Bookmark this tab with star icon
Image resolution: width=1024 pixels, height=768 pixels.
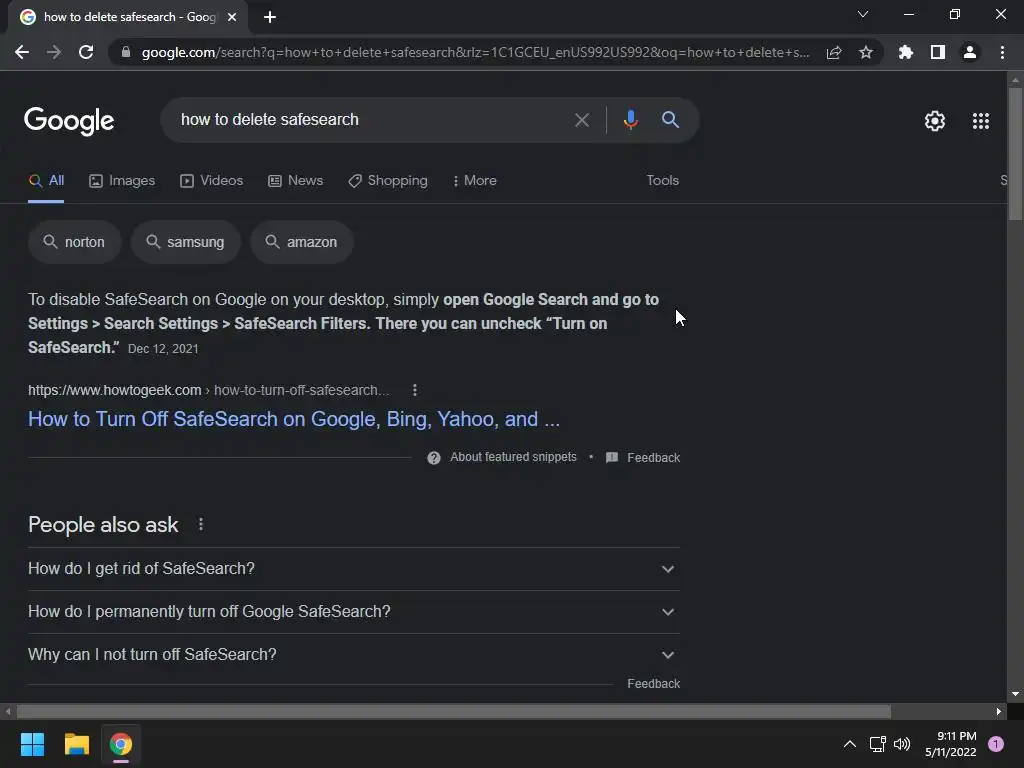(866, 52)
